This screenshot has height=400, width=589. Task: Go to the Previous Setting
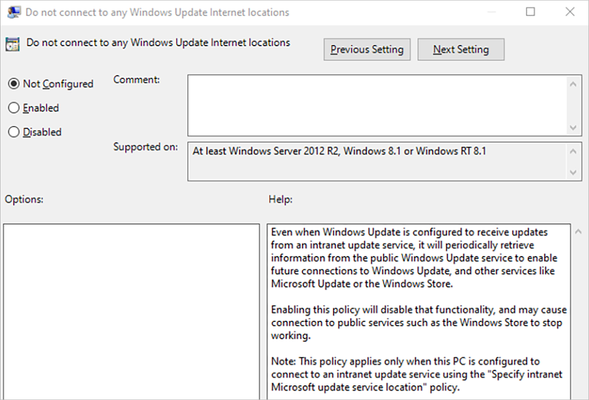[x=367, y=49]
